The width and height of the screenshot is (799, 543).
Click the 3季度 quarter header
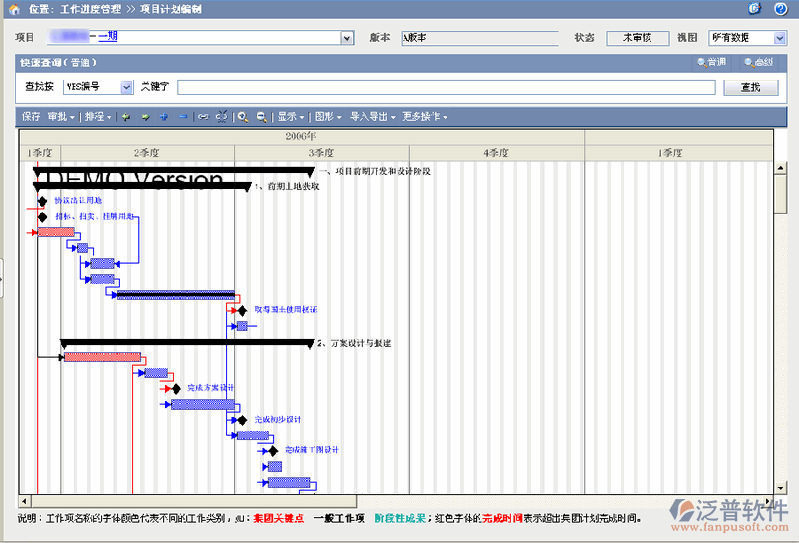click(322, 153)
